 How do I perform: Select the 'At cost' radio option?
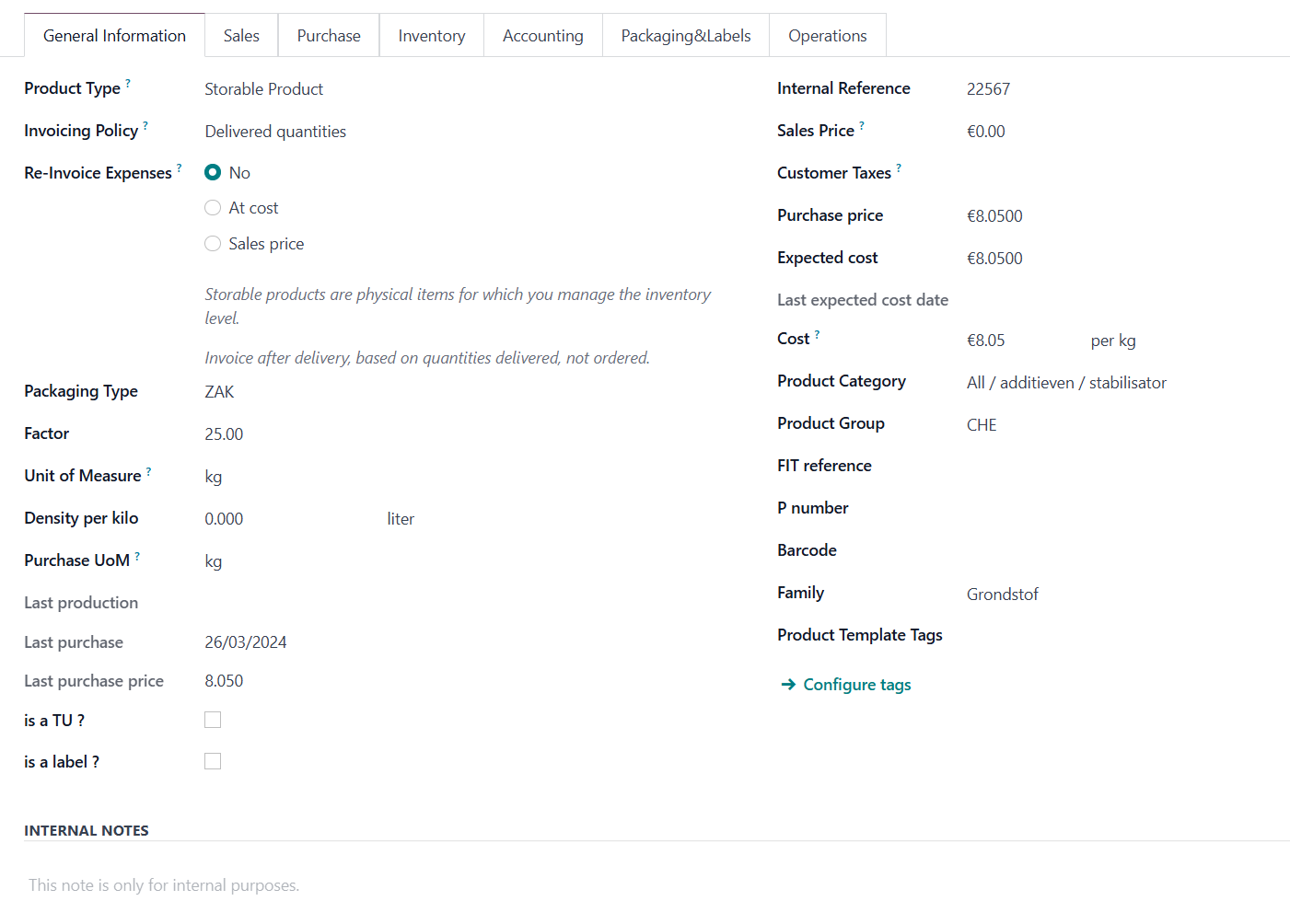click(213, 208)
